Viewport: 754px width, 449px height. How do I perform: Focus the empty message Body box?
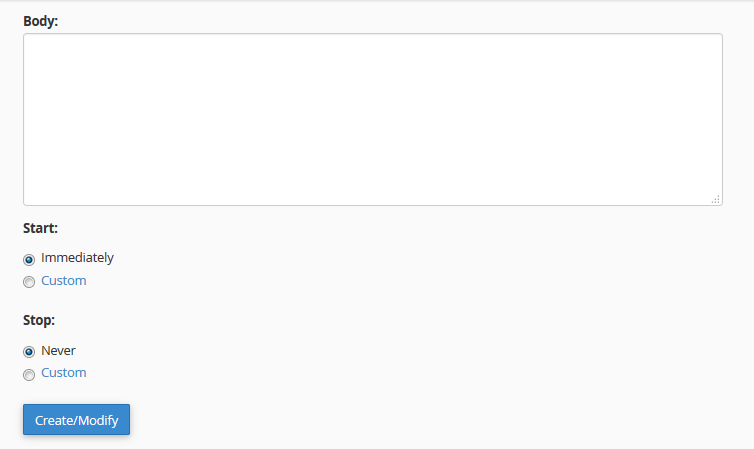[373, 119]
